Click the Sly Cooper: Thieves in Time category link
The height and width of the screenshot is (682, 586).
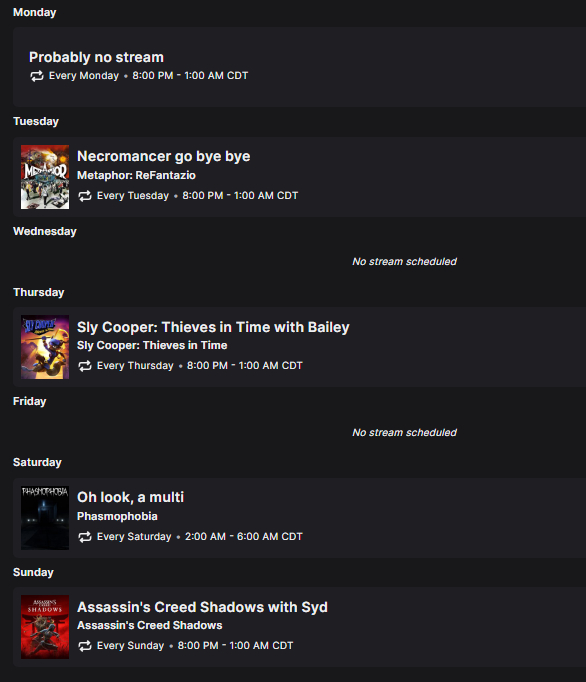[x=152, y=345]
